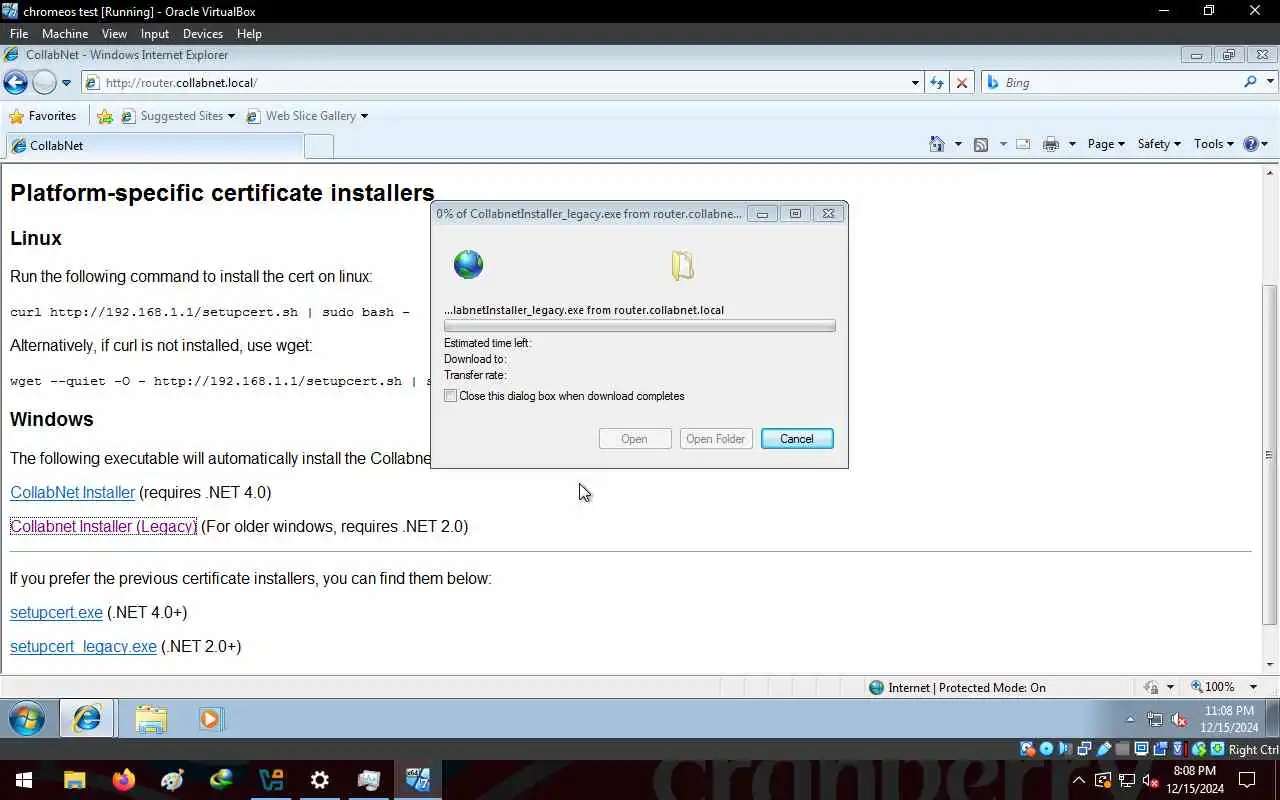Screen dimensions: 1280x800
Task: Click the guest clock showing 11:08 PM
Action: (1229, 719)
